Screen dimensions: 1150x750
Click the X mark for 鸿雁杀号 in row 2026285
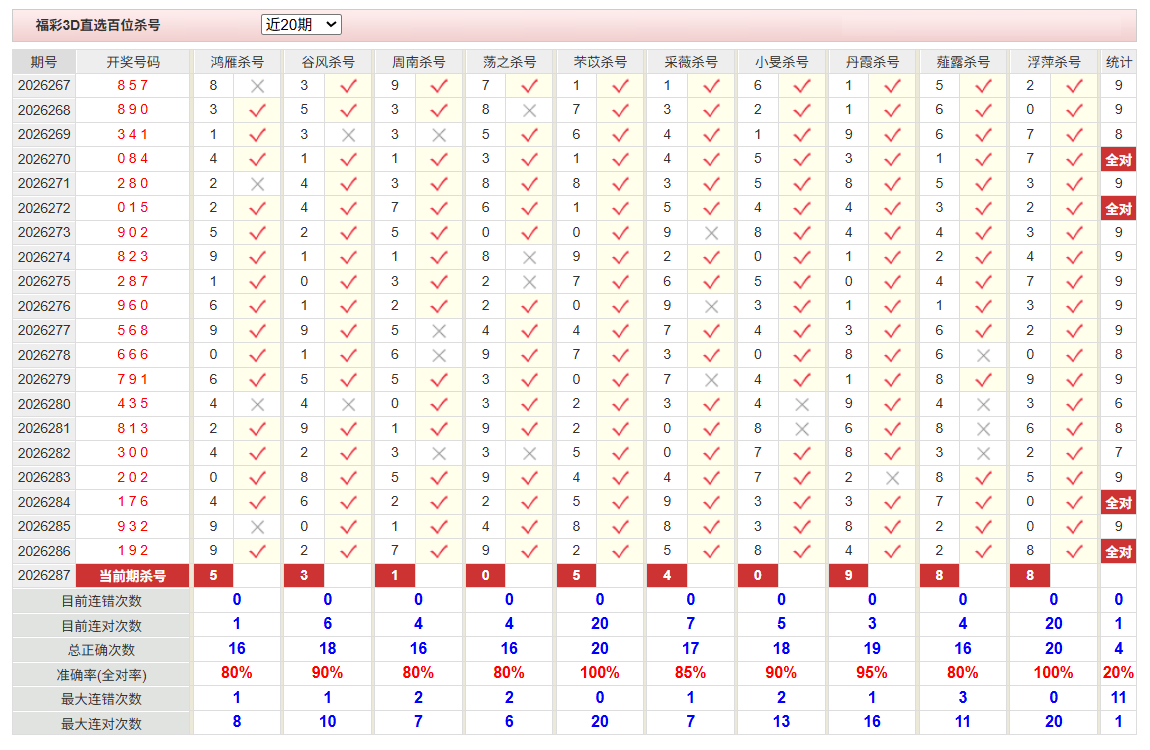pyautogui.click(x=257, y=527)
